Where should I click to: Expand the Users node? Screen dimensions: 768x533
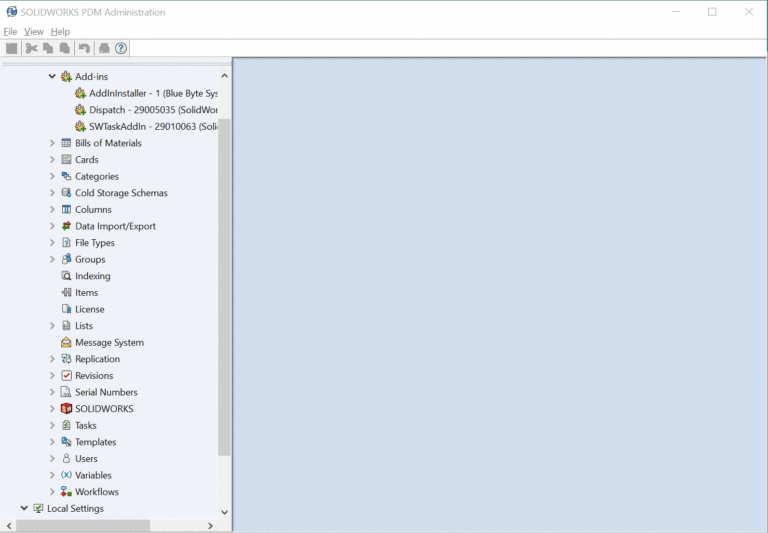point(52,459)
